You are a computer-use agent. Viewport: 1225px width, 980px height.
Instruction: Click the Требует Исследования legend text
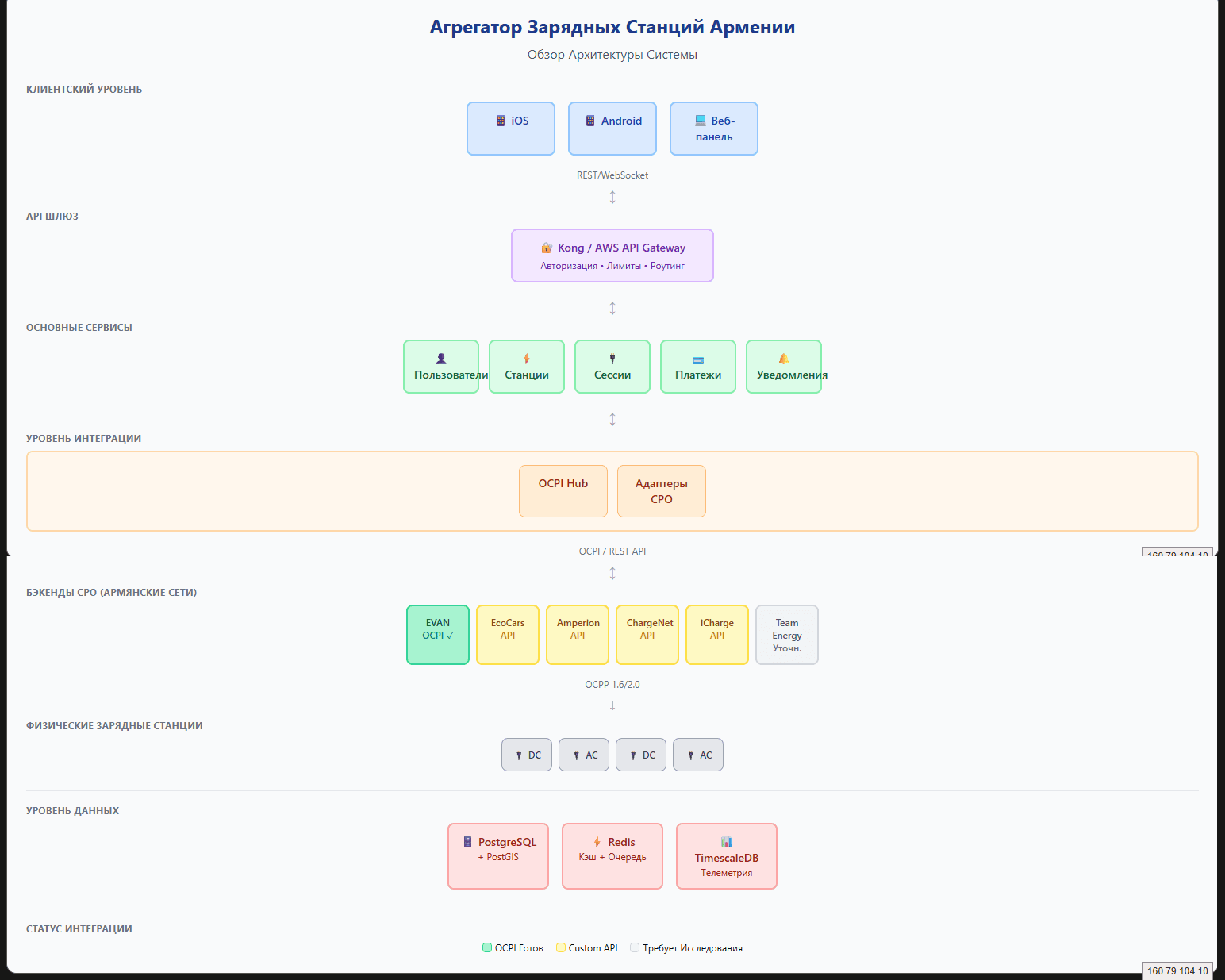[x=693, y=948]
